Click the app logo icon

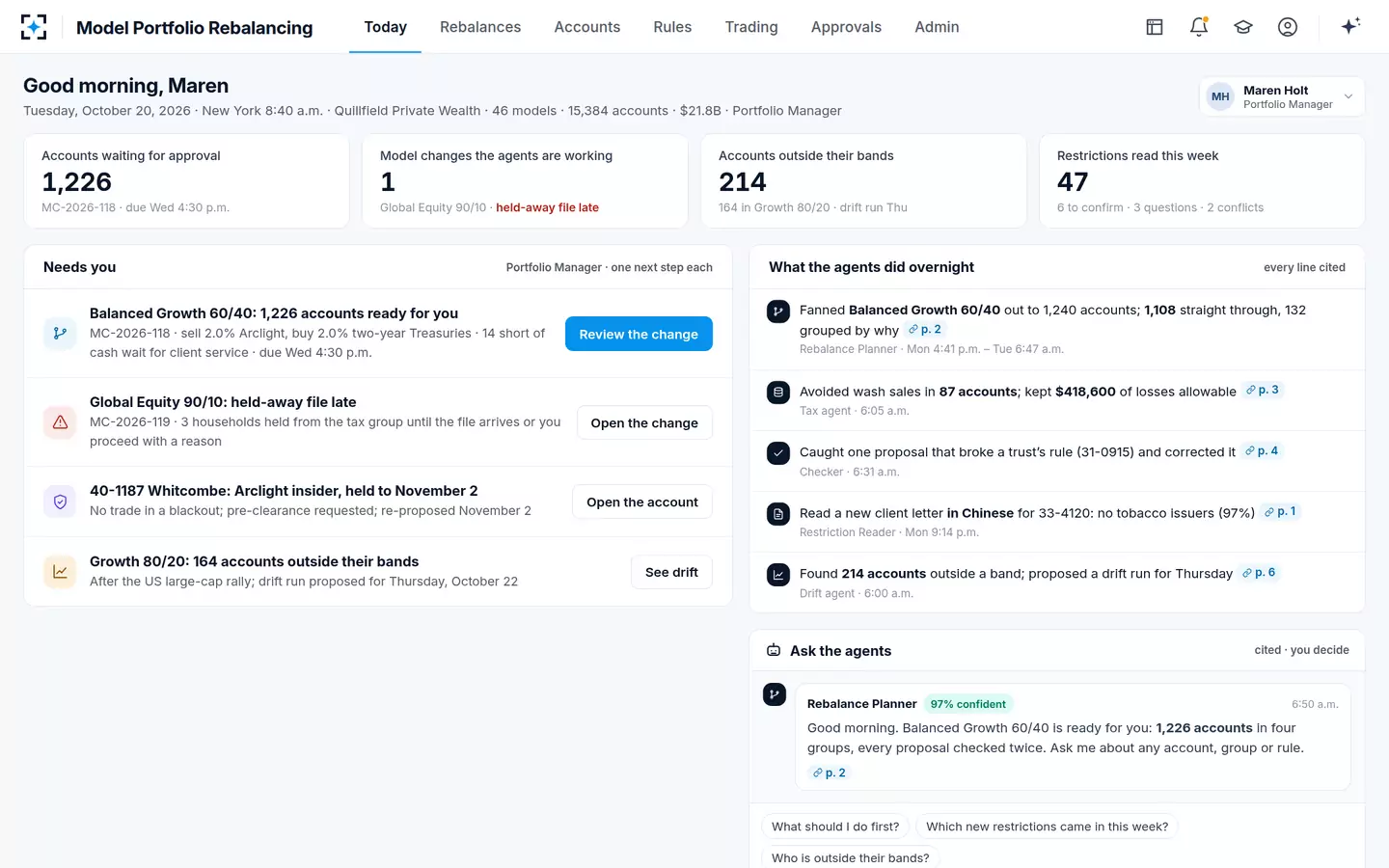click(x=34, y=27)
